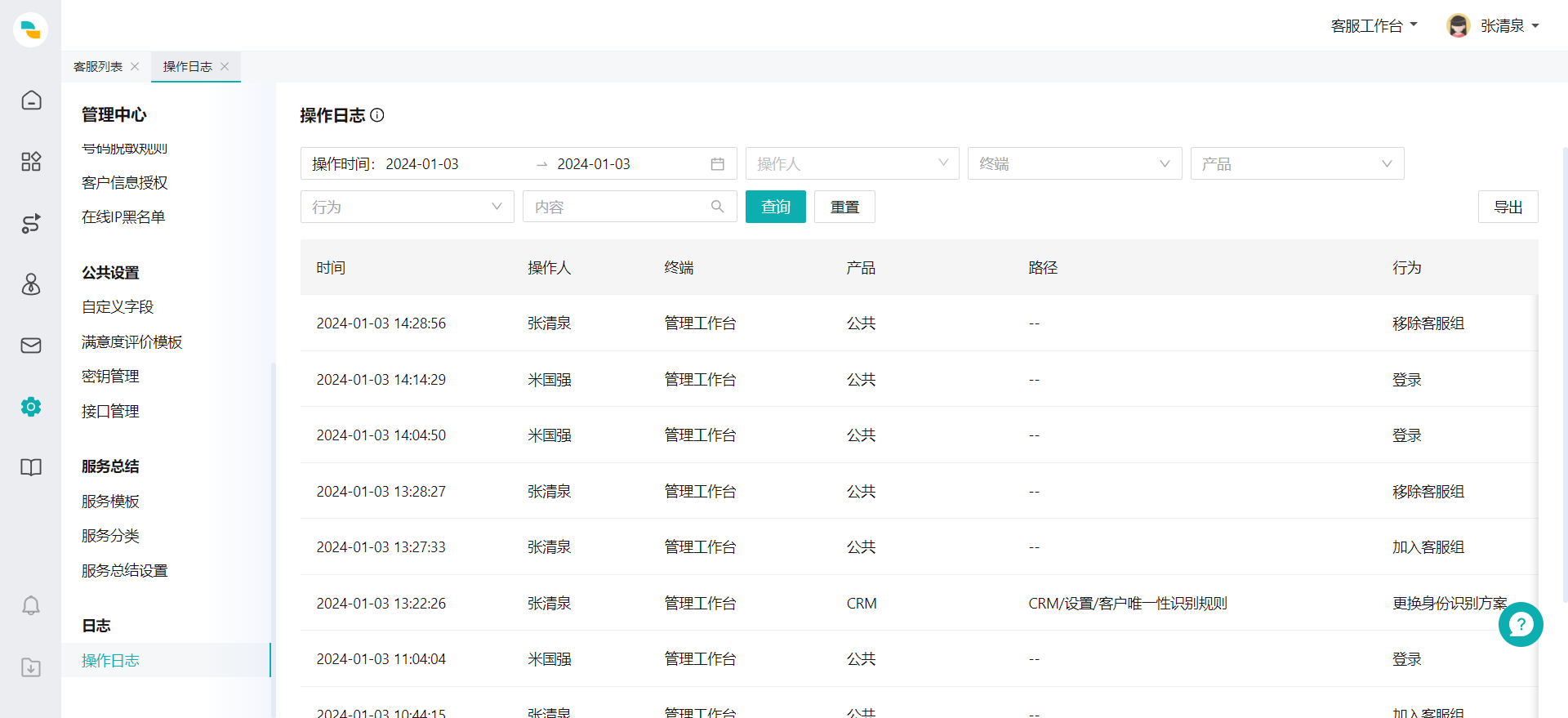The width and height of the screenshot is (1568, 718).
Task: Open 密钥管理 in the menu
Action: 110,377
